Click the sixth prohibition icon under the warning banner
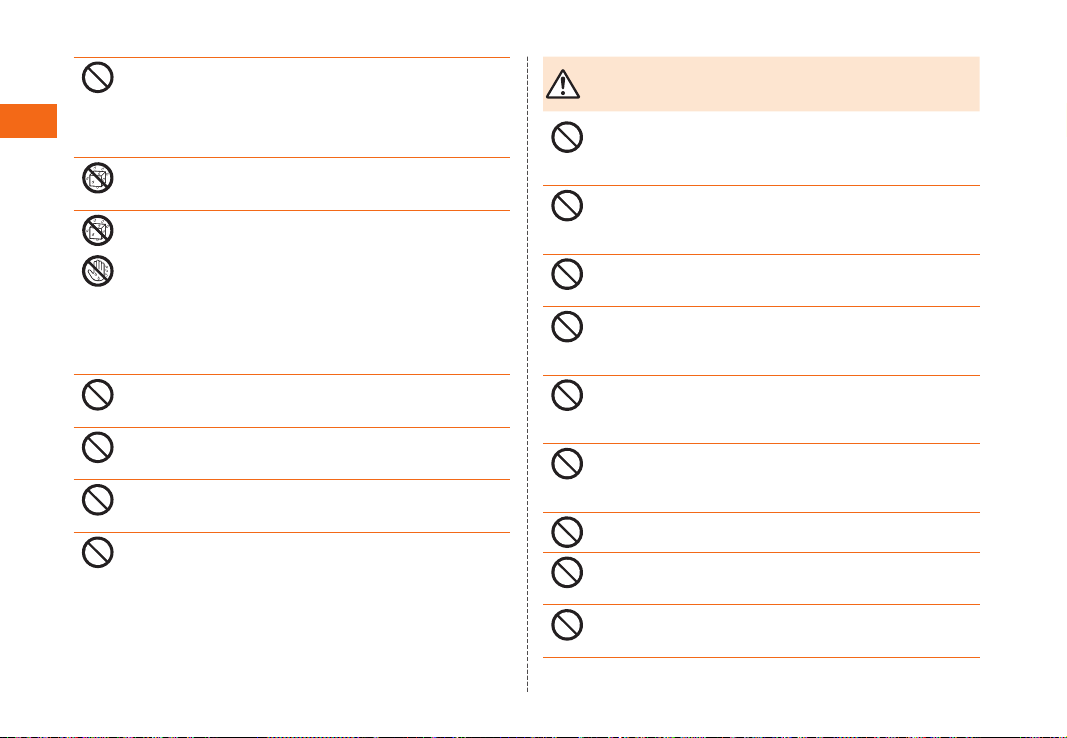Viewport: 1067px width, 738px height. pos(567,464)
